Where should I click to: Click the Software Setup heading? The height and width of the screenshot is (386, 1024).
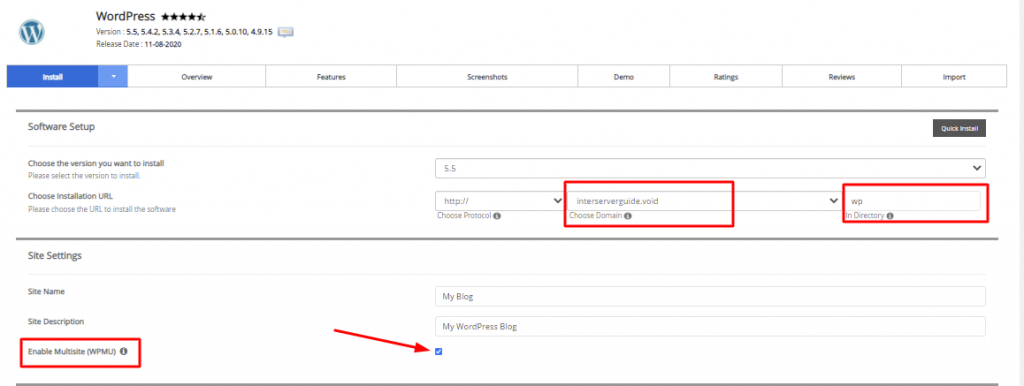click(x=61, y=127)
